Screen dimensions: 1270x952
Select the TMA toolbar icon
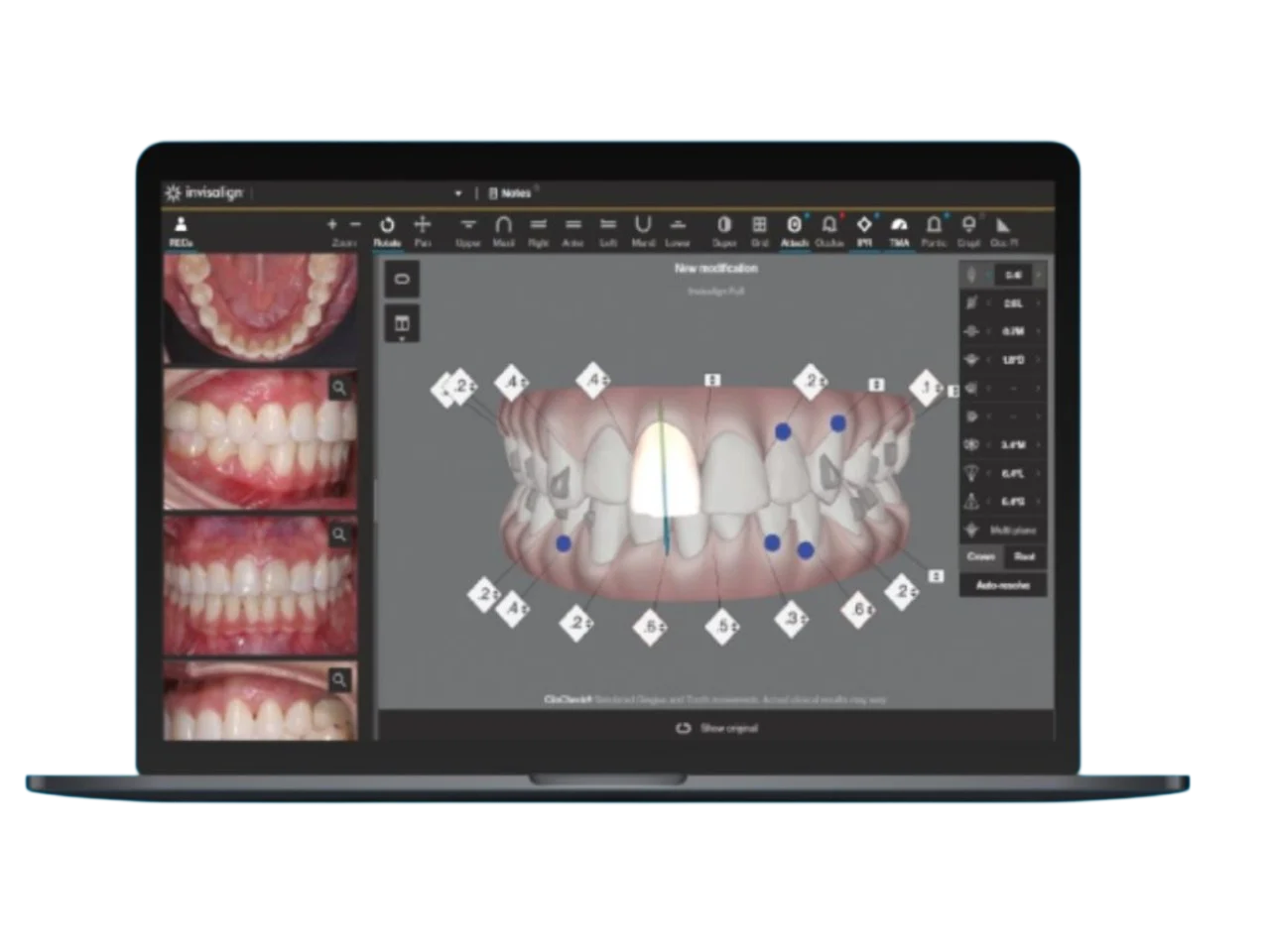899,228
